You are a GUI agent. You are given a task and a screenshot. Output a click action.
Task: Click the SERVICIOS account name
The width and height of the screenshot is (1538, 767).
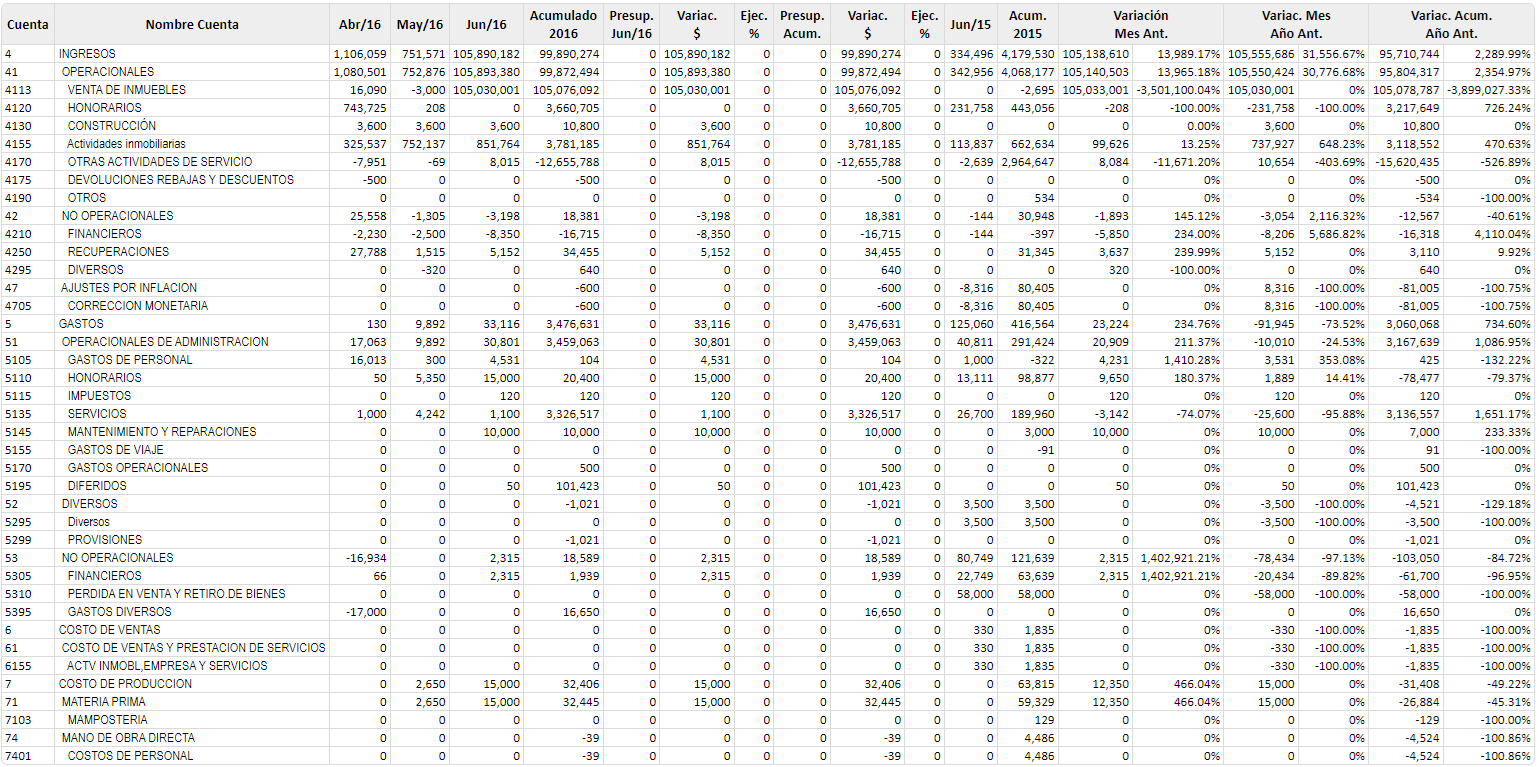[97, 414]
